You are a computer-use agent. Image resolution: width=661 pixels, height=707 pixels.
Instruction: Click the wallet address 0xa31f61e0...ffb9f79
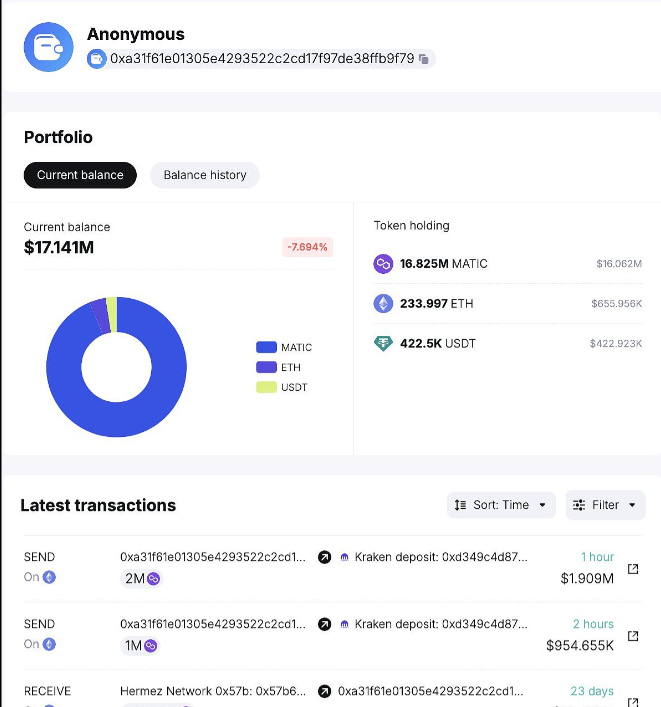click(x=262, y=59)
